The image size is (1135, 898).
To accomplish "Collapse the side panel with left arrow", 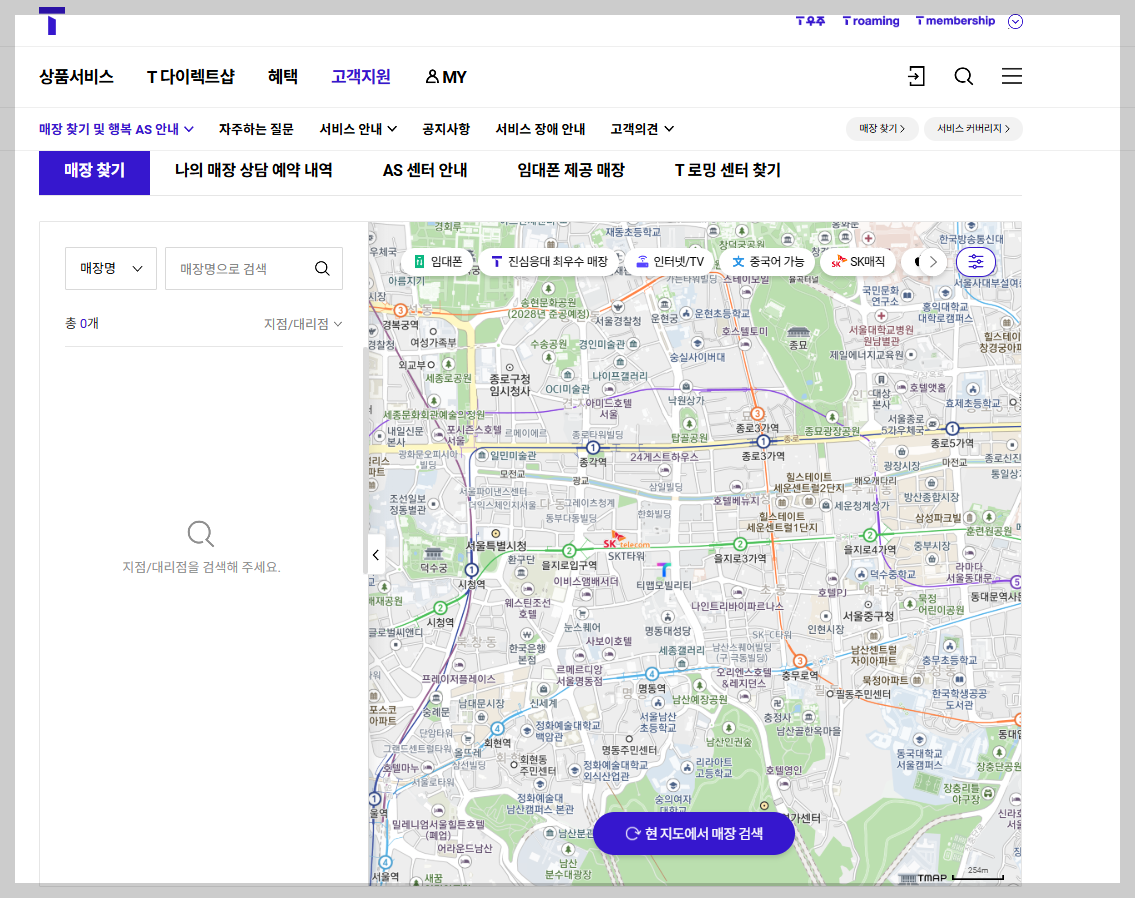I will click(x=376, y=555).
